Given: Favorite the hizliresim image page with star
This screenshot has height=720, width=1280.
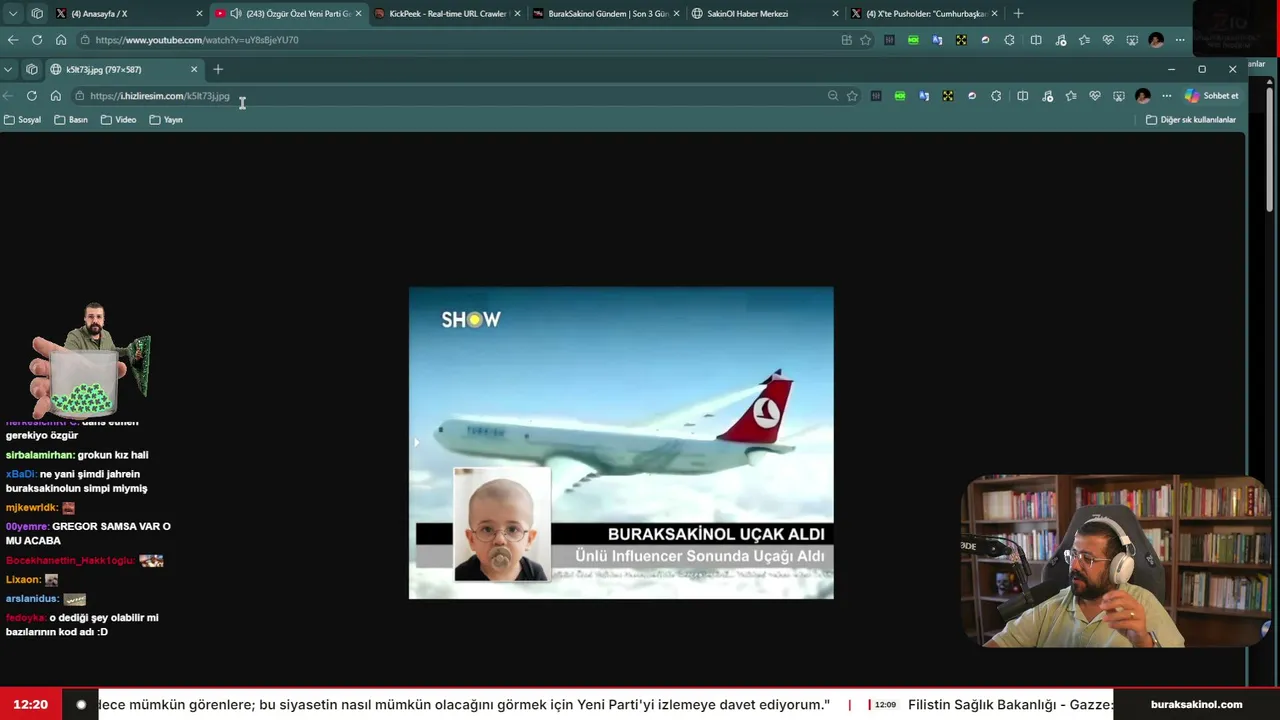Looking at the screenshot, I should [852, 96].
